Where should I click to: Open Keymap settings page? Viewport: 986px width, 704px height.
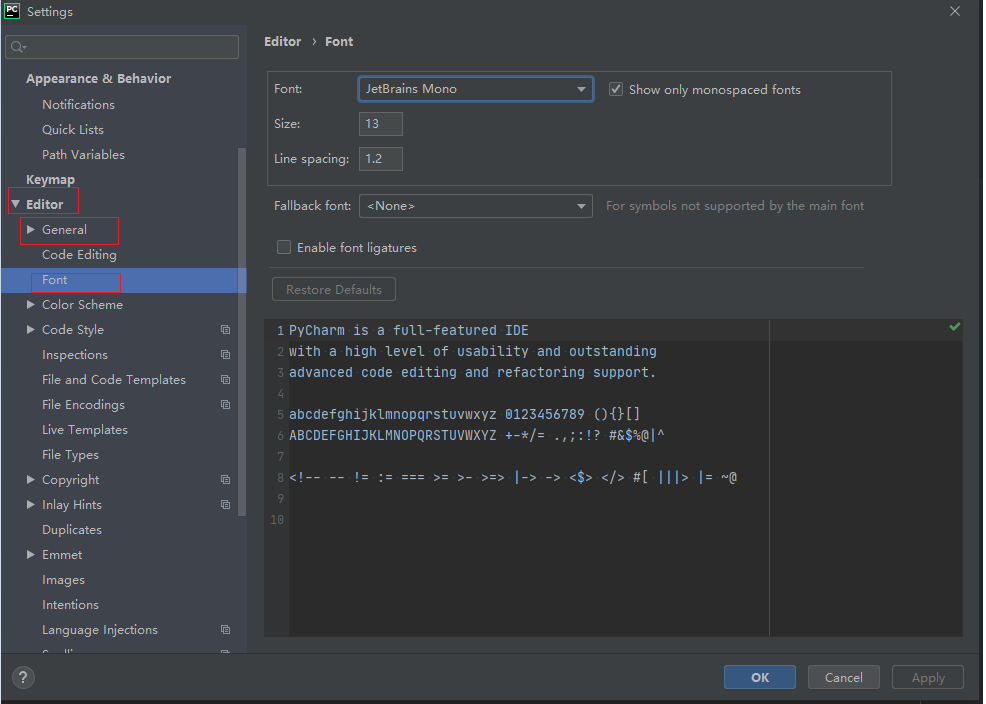click(50, 180)
